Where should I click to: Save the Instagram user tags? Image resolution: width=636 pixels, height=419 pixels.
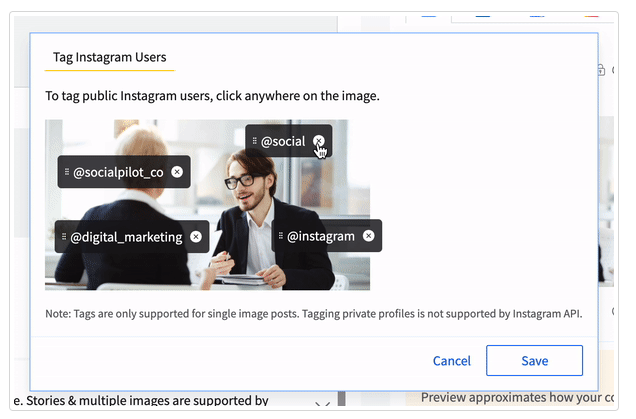coord(534,361)
